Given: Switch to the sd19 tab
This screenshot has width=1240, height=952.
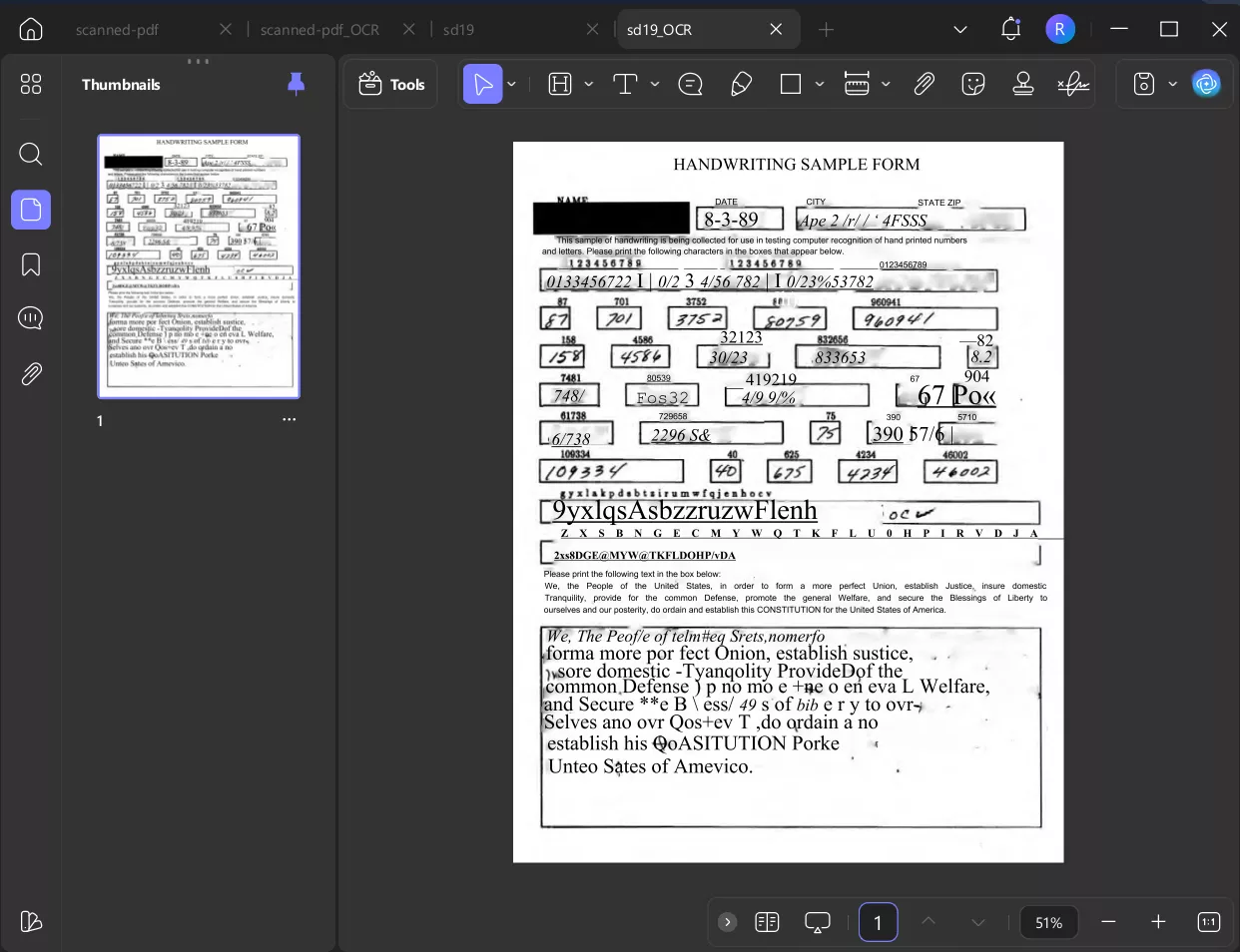Looking at the screenshot, I should click(x=458, y=29).
